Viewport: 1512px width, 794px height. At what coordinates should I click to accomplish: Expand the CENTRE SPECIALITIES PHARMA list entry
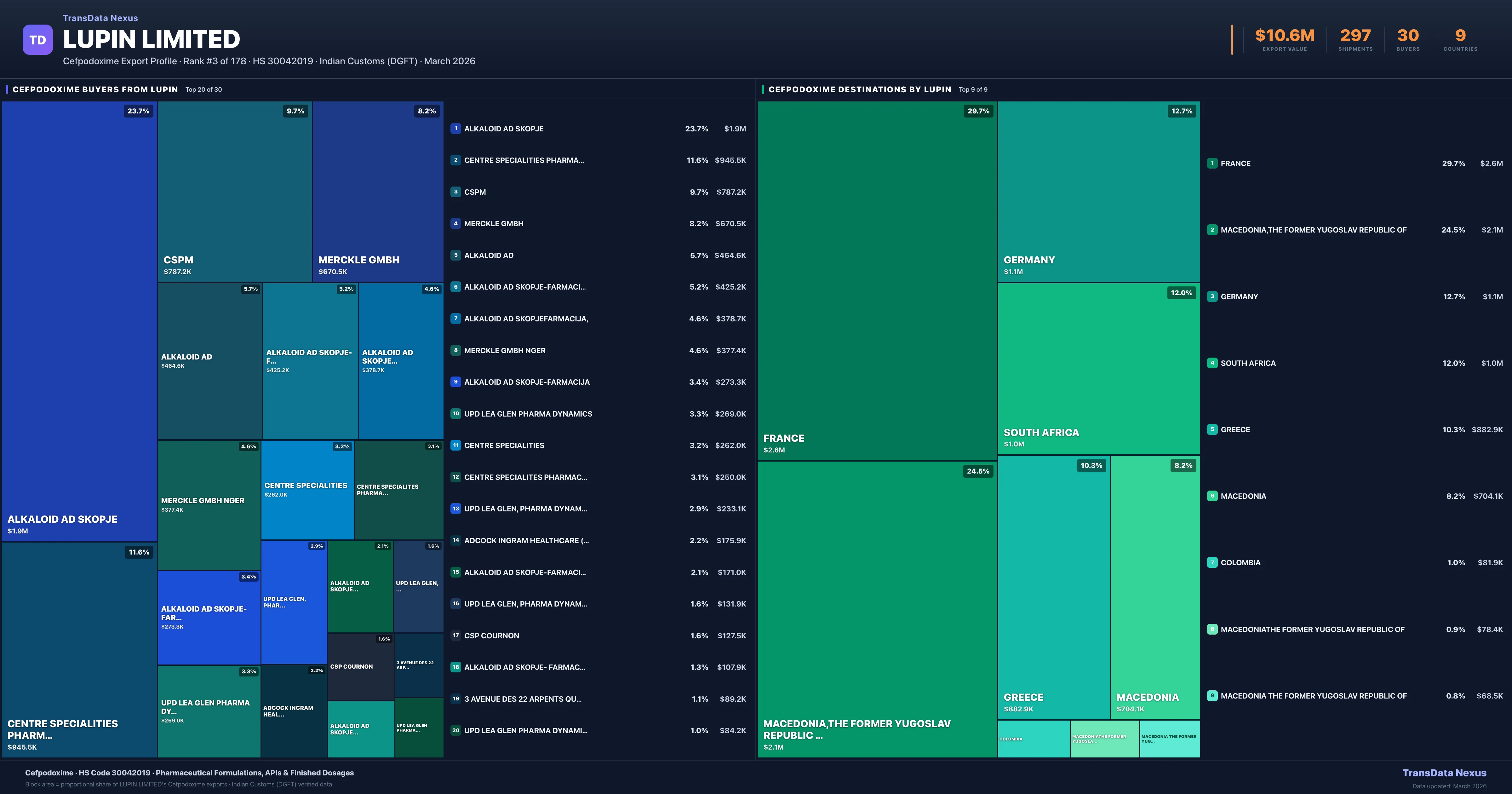pos(524,160)
